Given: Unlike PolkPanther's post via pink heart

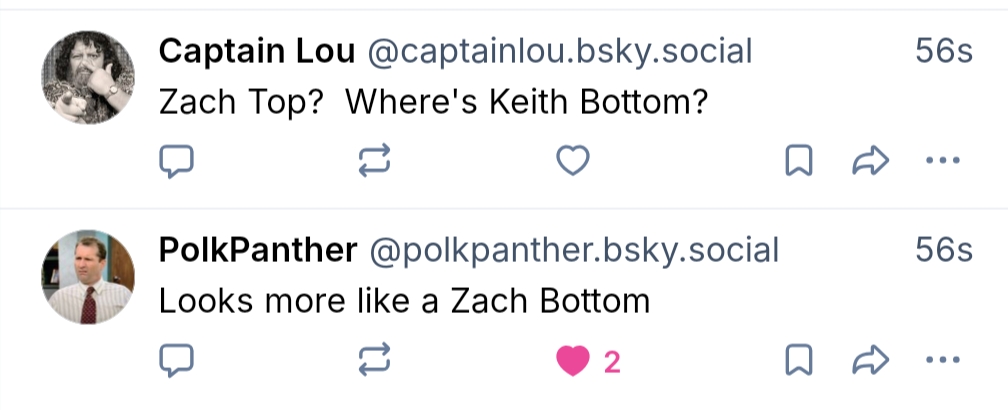Looking at the screenshot, I should [x=573, y=361].
